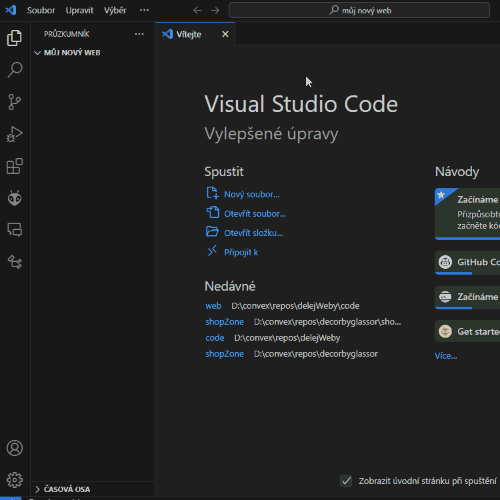Open the Extensions view
The height and width of the screenshot is (500, 500).
[15, 166]
